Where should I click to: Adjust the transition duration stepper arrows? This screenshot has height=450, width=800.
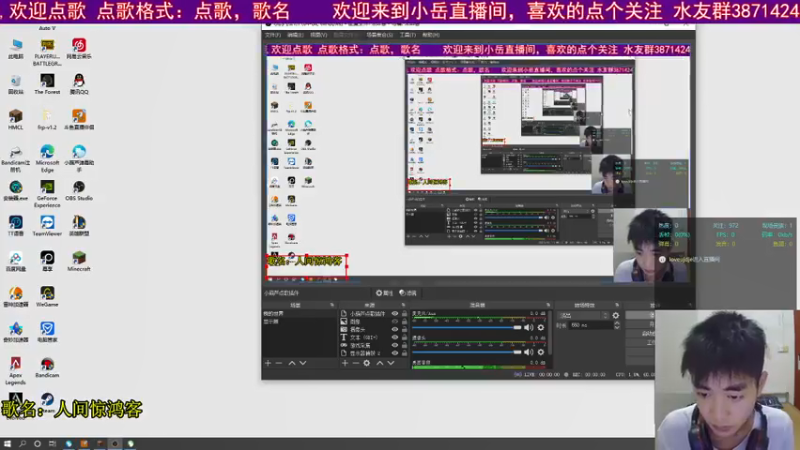point(616,325)
